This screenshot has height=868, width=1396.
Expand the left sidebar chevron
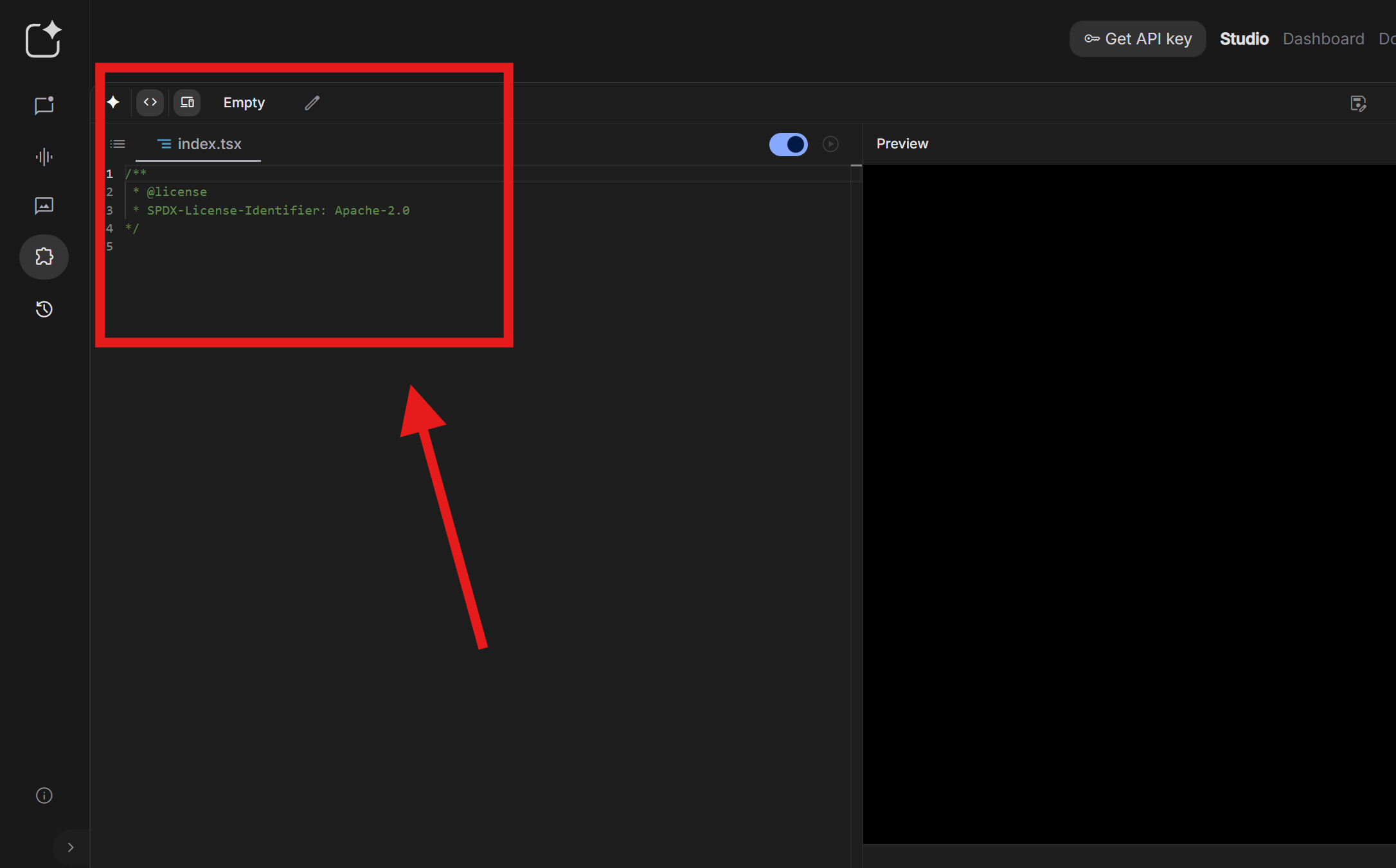pos(71,847)
